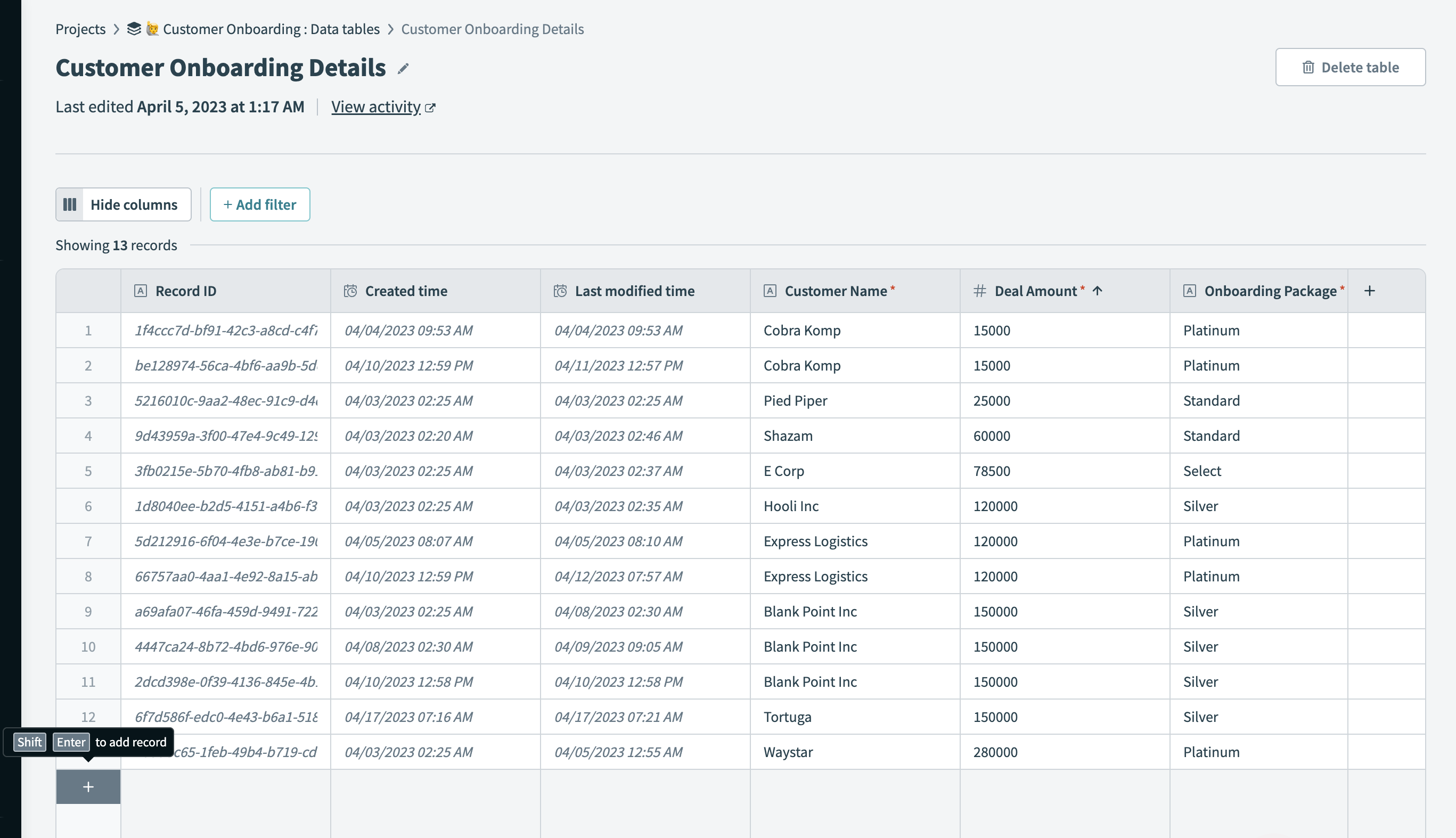Select the 78500 deal amount cell
Screen dimensions: 1456x838
click(x=1065, y=471)
